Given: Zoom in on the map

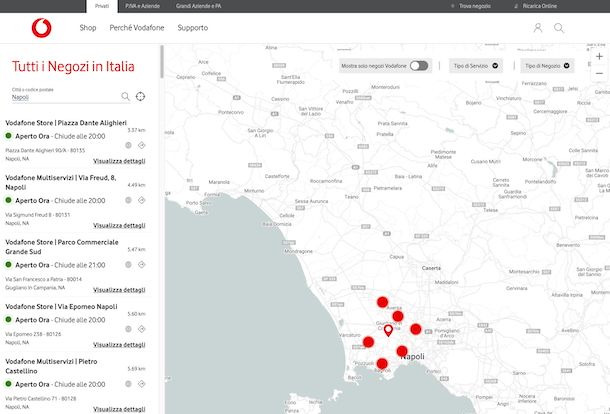Looking at the screenshot, I should pyautogui.click(x=599, y=56).
